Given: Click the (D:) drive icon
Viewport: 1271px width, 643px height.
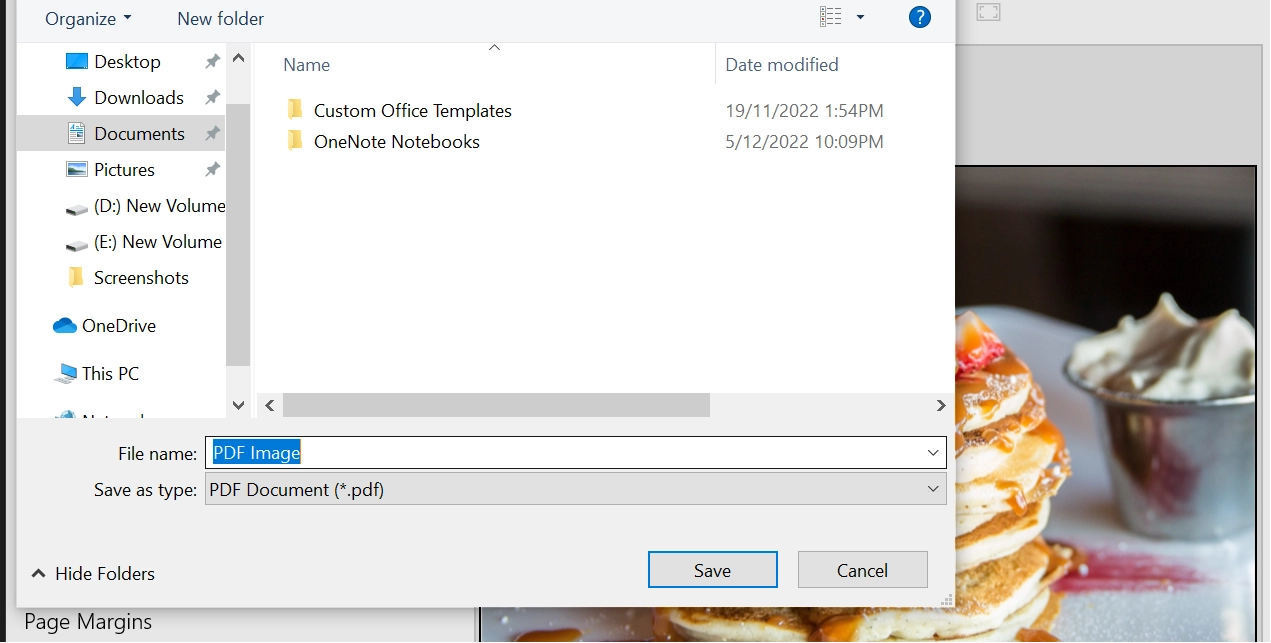Looking at the screenshot, I should pyautogui.click(x=77, y=208).
